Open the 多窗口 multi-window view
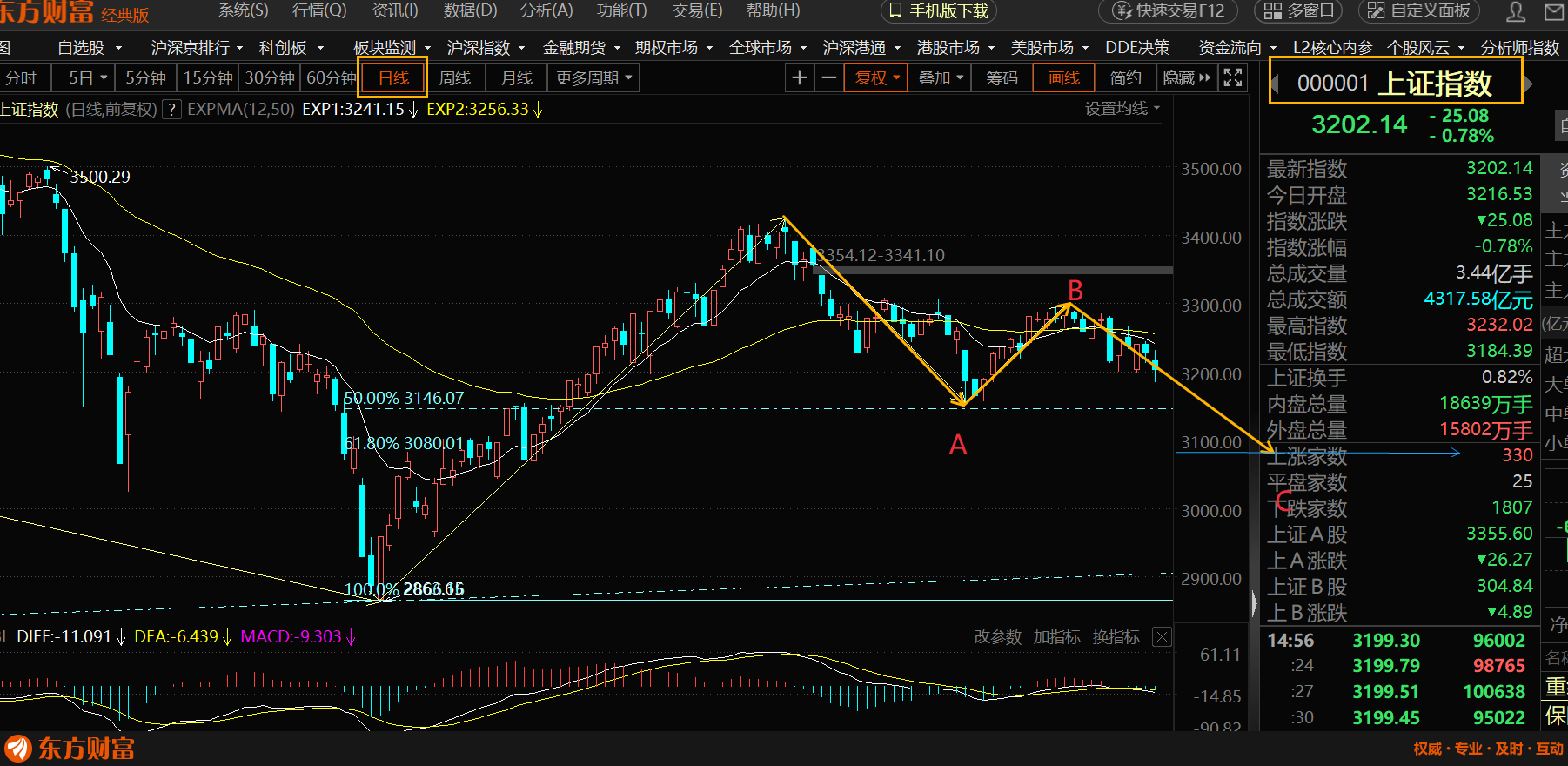Viewport: 1568px width, 766px height. point(1298,11)
